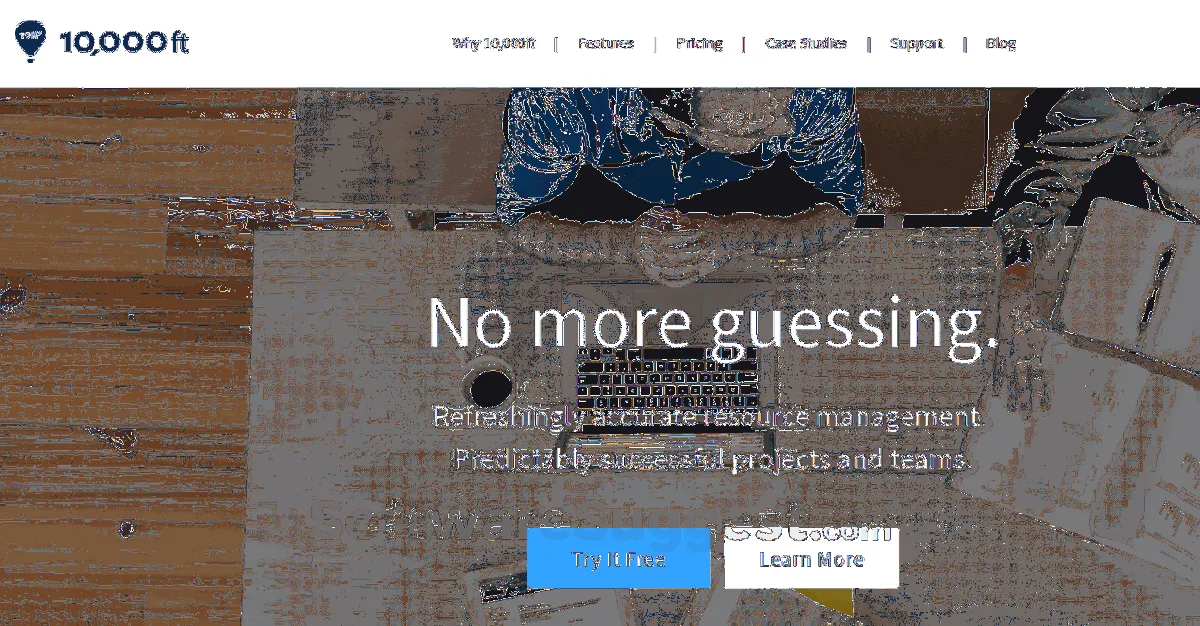Click the white Learn More button
Viewport: 1200px width, 626px height.
click(812, 559)
